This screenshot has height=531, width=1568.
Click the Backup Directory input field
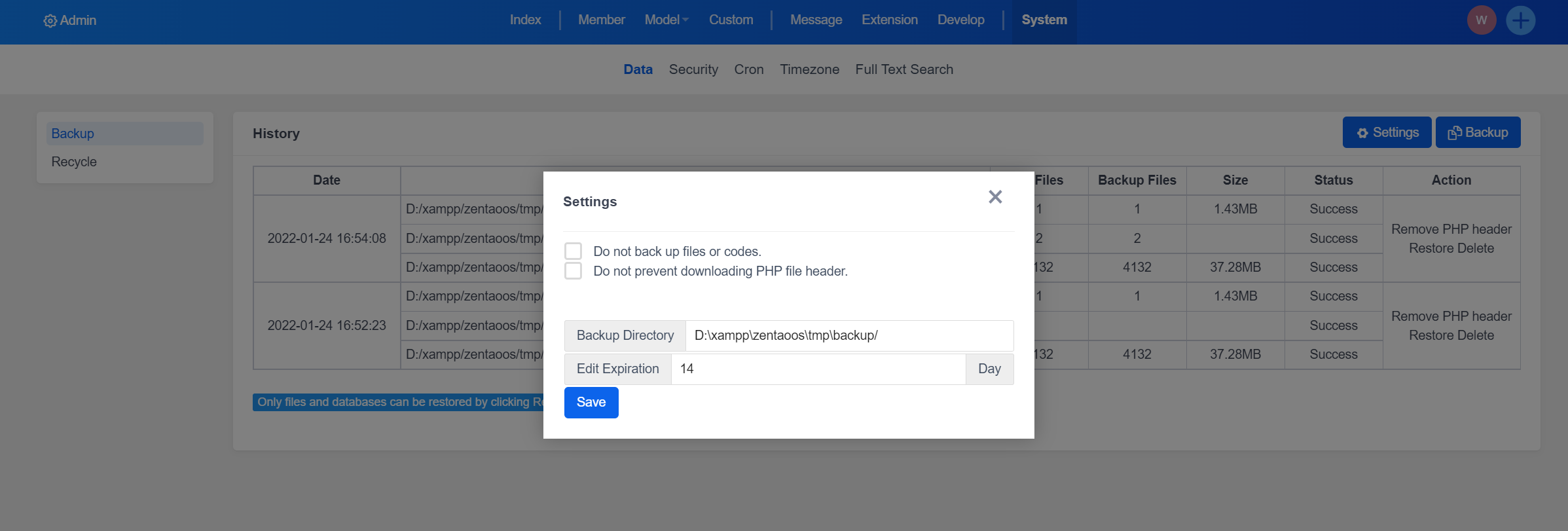pos(848,336)
